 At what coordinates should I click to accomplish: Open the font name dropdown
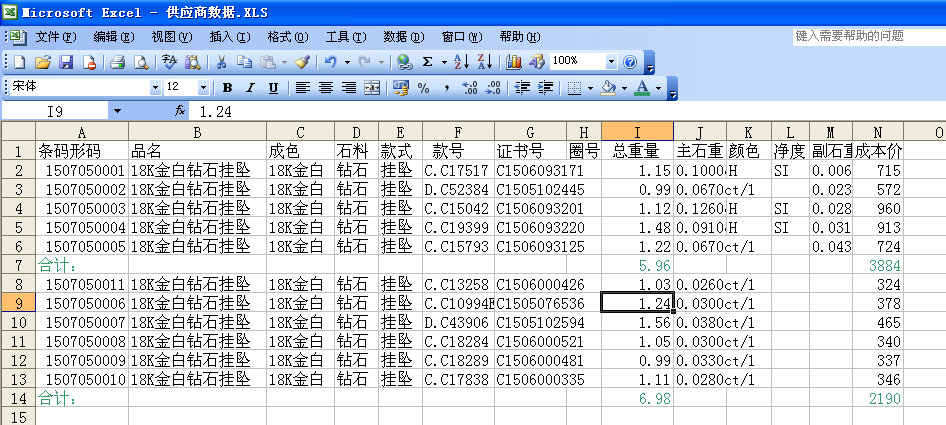point(155,88)
